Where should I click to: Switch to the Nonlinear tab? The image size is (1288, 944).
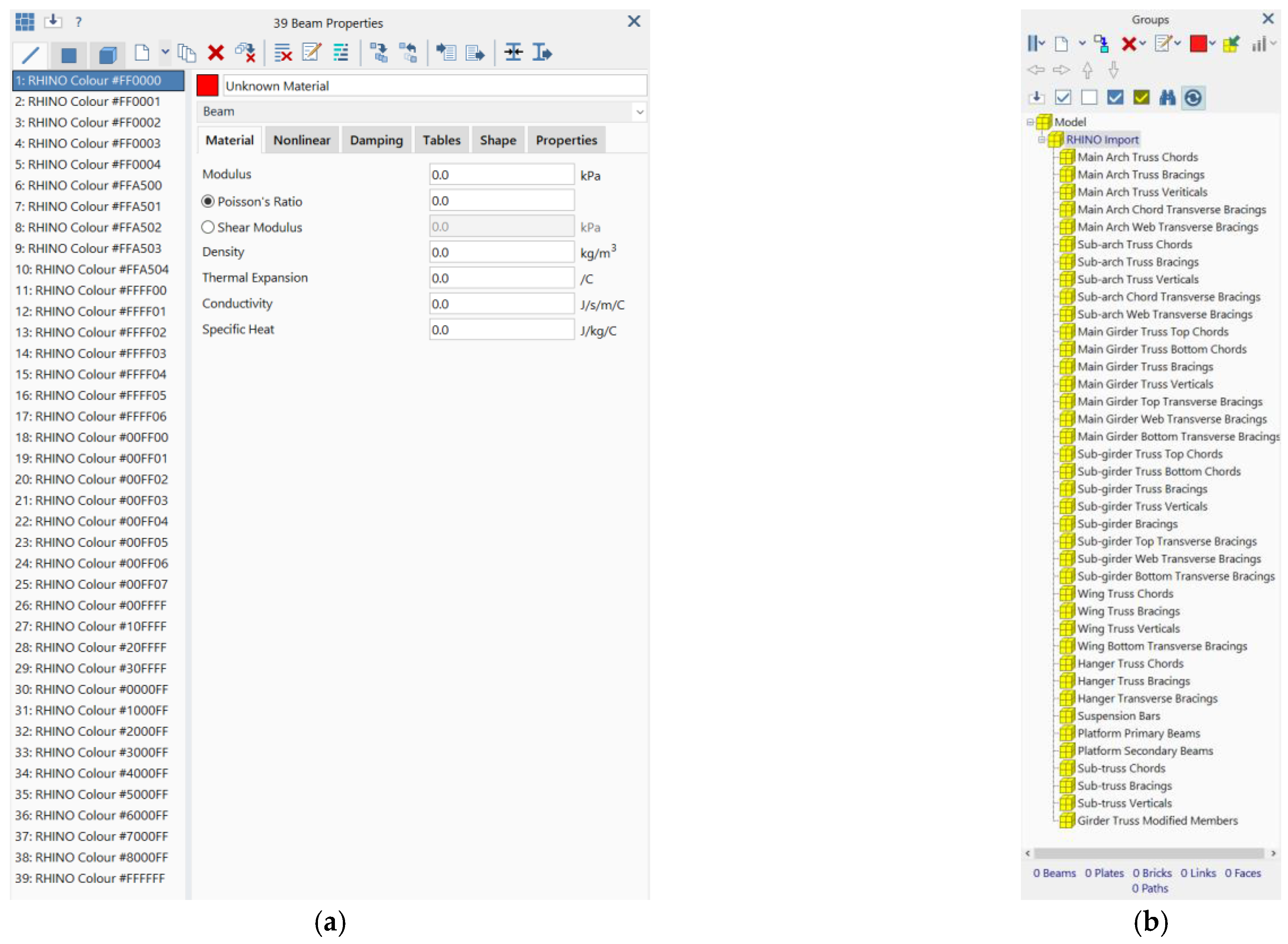coord(301,140)
